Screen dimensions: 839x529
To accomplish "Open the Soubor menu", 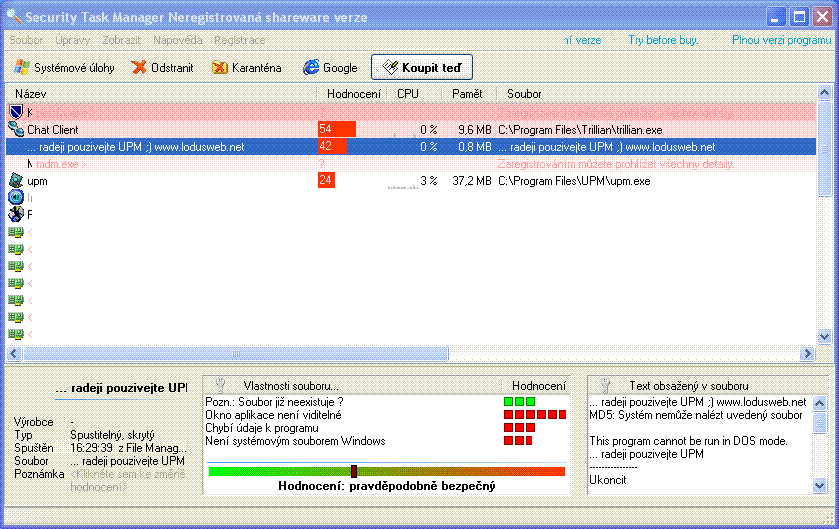I will 26,40.
